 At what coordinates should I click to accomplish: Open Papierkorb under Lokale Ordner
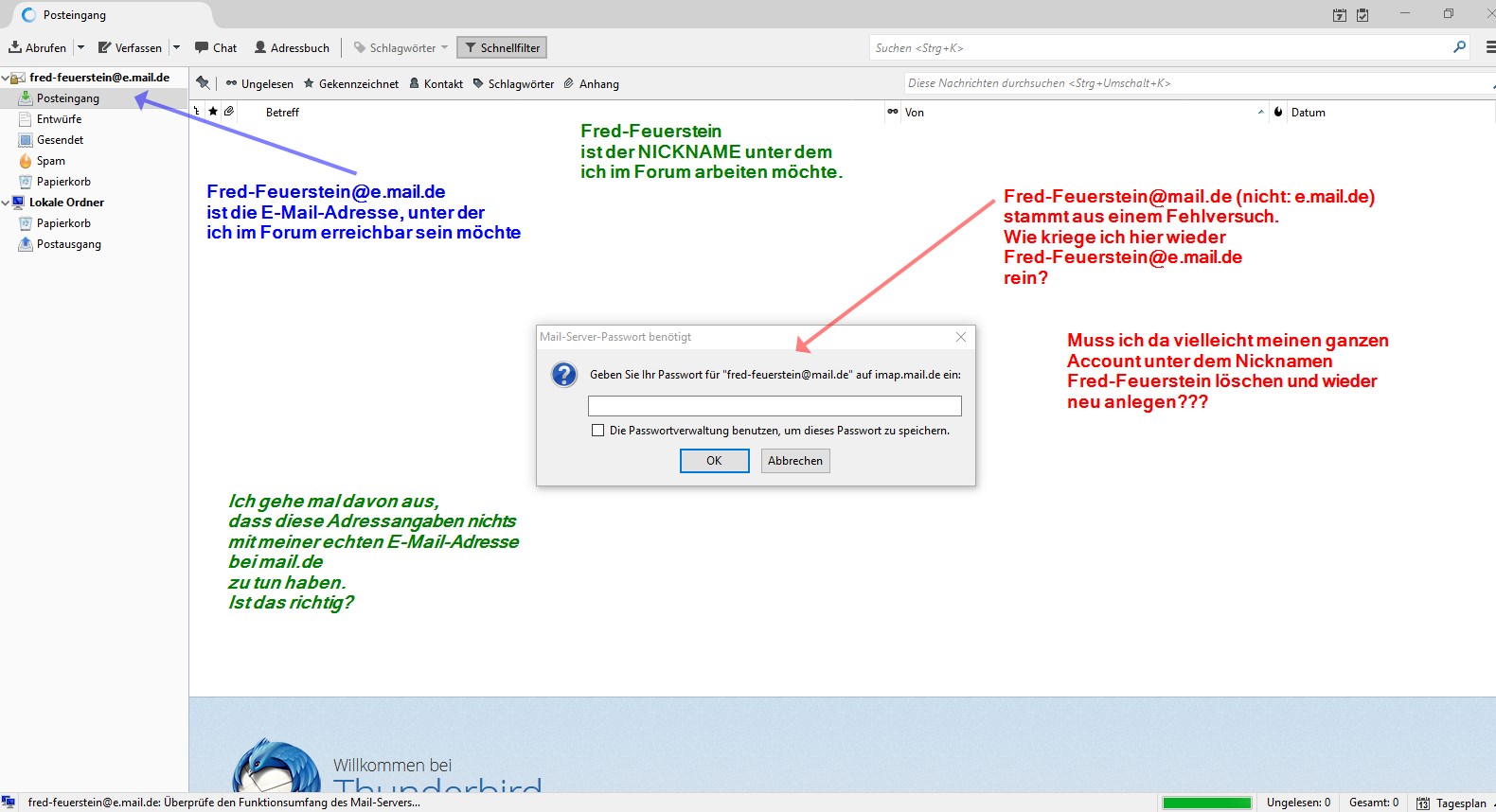[x=95, y=223]
